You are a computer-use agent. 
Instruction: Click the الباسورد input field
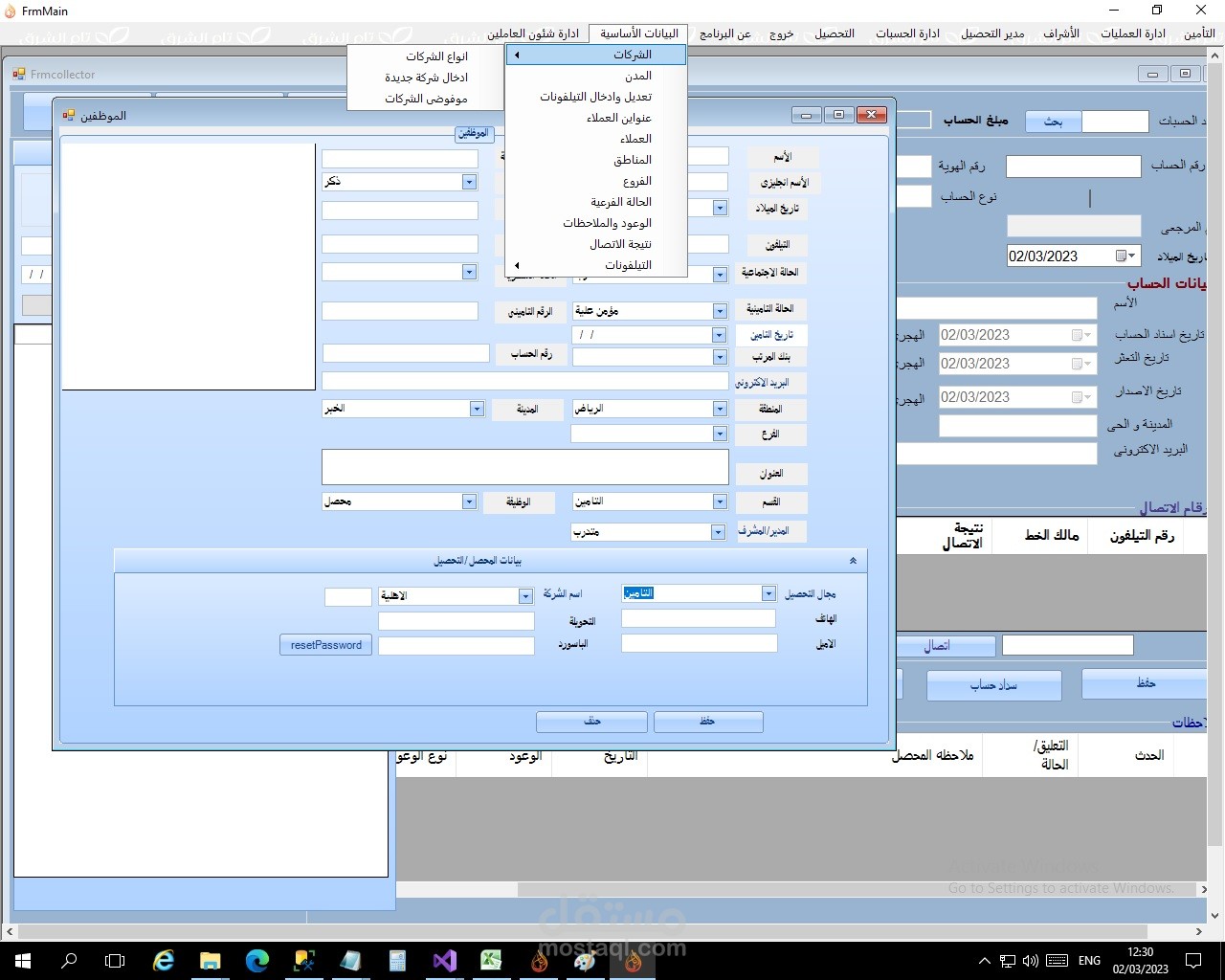pyautogui.click(x=457, y=646)
